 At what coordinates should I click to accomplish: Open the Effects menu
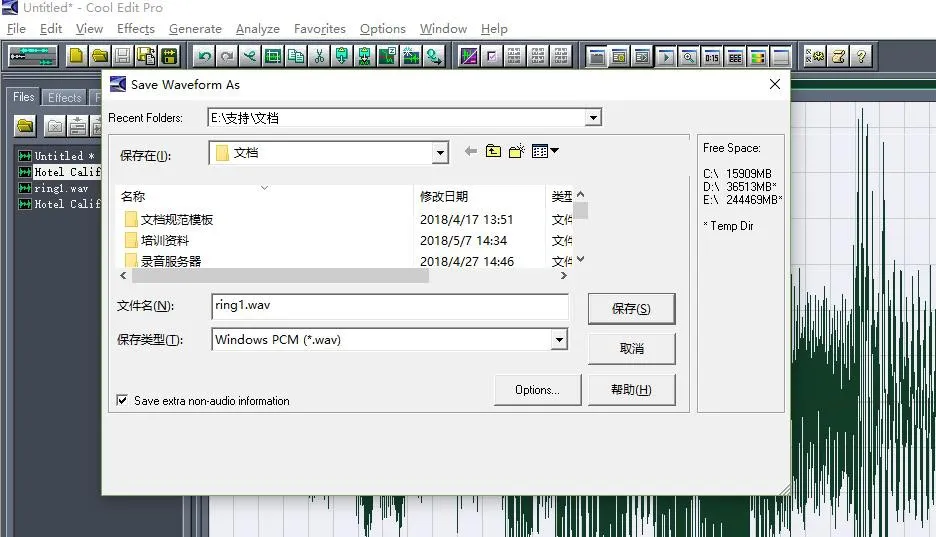click(136, 29)
